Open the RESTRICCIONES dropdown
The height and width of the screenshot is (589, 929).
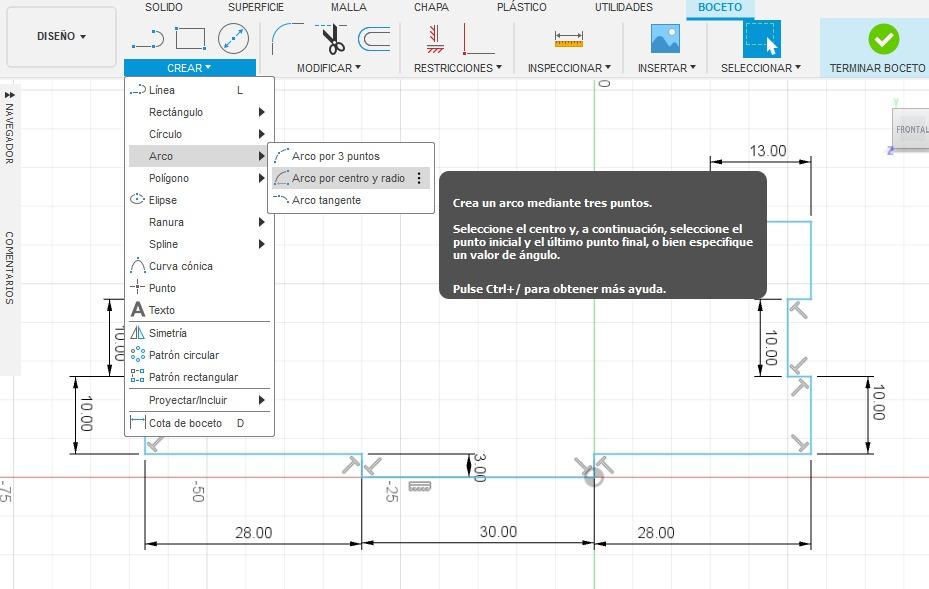[x=458, y=68]
